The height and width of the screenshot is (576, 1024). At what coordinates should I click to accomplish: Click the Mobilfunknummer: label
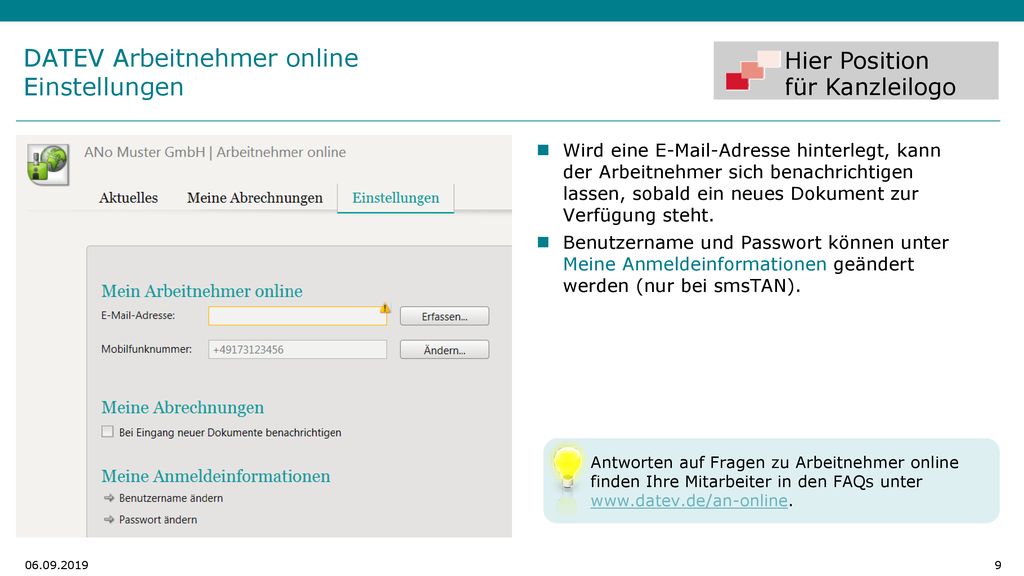[x=146, y=349]
